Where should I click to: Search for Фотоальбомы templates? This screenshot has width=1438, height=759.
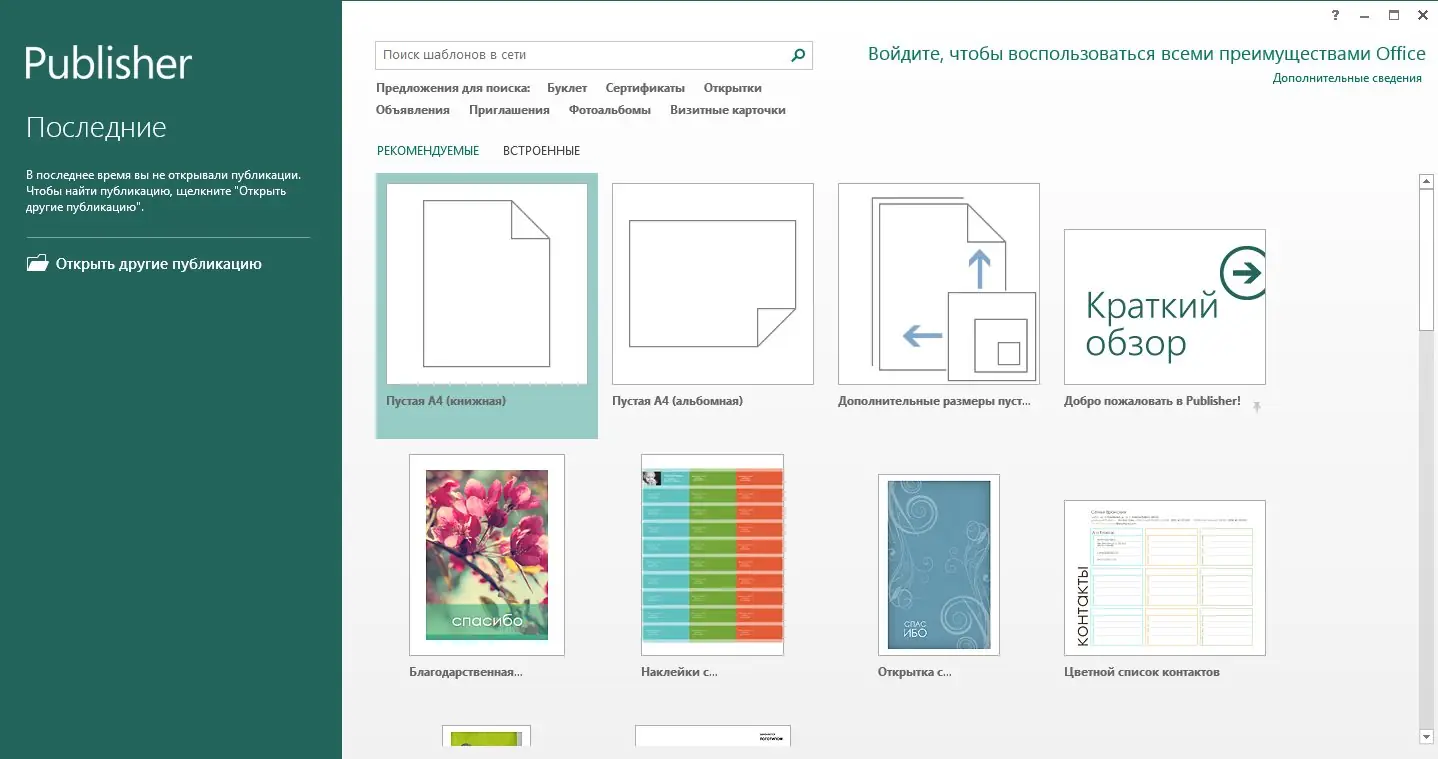[610, 110]
